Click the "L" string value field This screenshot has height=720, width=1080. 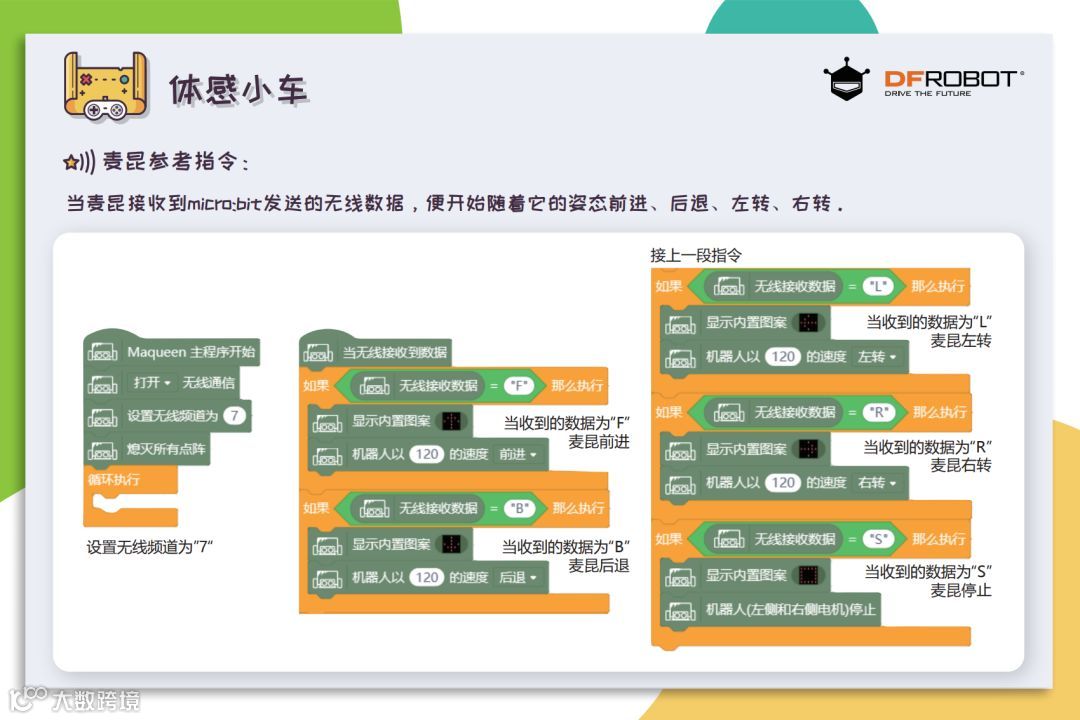pyautogui.click(x=878, y=287)
